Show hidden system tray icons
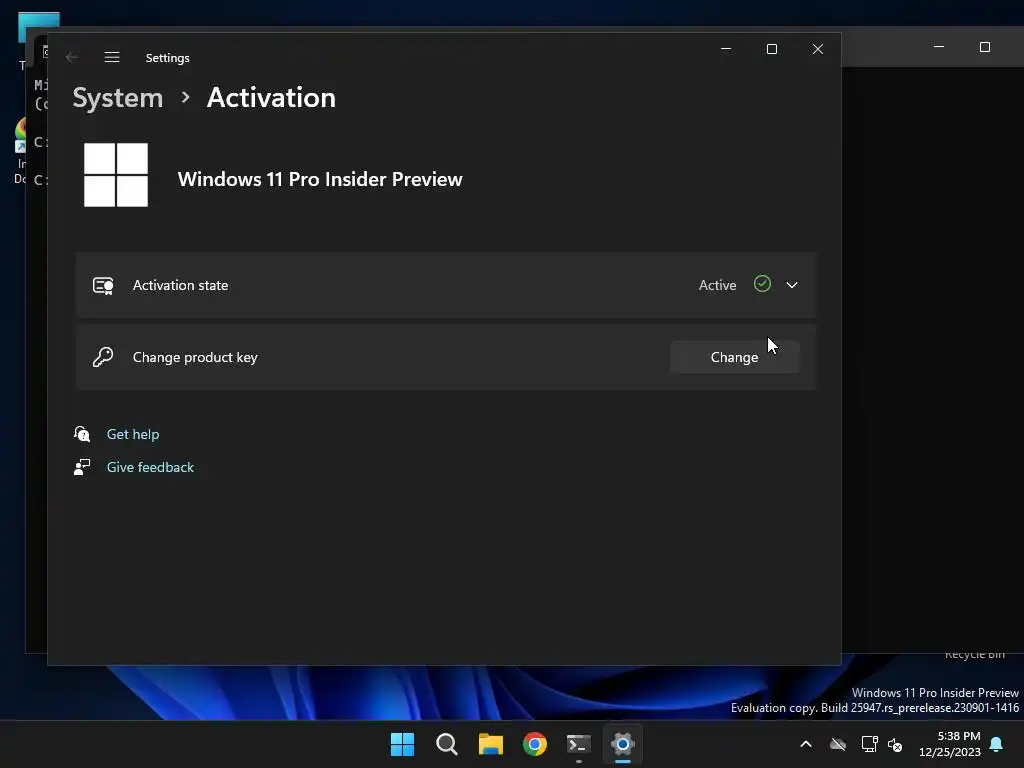This screenshot has width=1024, height=768. [806, 744]
